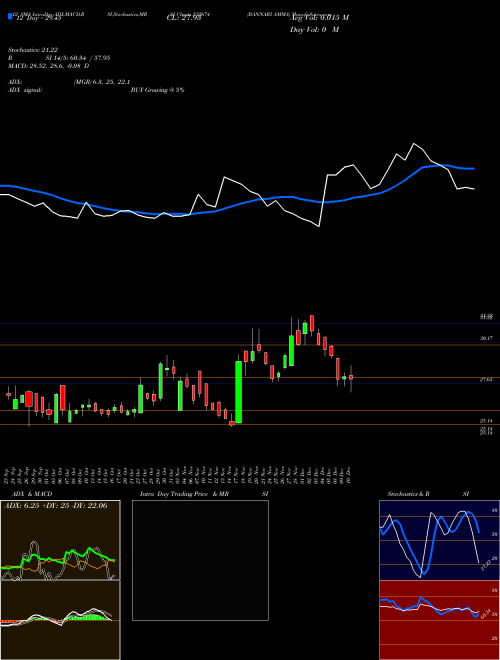Click the tall green candlestick mid-November
The image size is (500, 660).
[x=239, y=392]
